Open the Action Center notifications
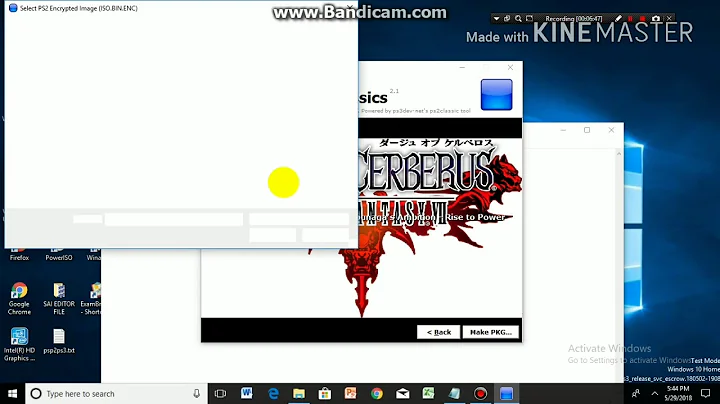Image resolution: width=720 pixels, height=404 pixels. pyautogui.click(x=706, y=393)
